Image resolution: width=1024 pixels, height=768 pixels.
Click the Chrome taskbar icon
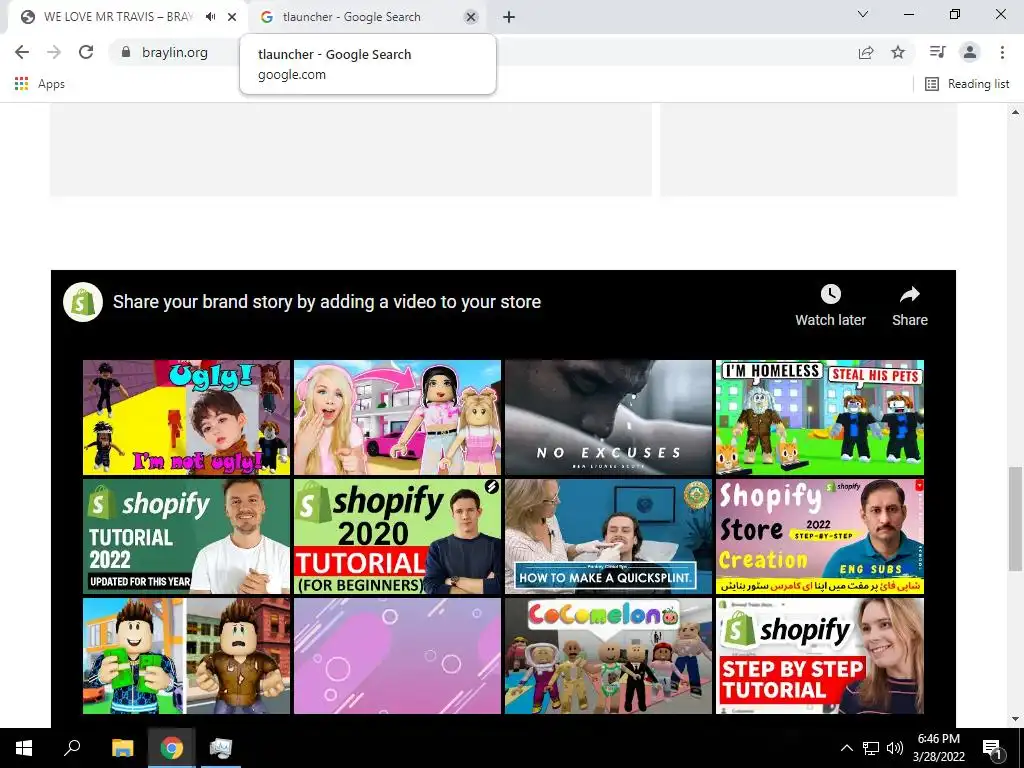click(172, 748)
